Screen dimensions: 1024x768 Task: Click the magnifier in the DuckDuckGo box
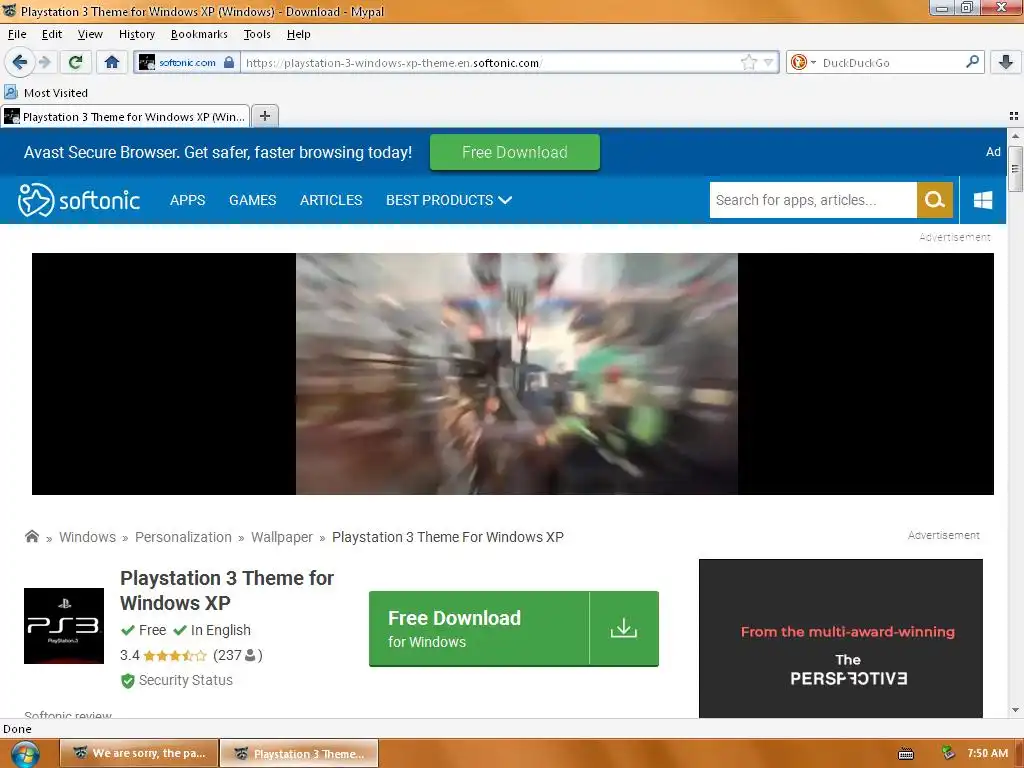[972, 62]
